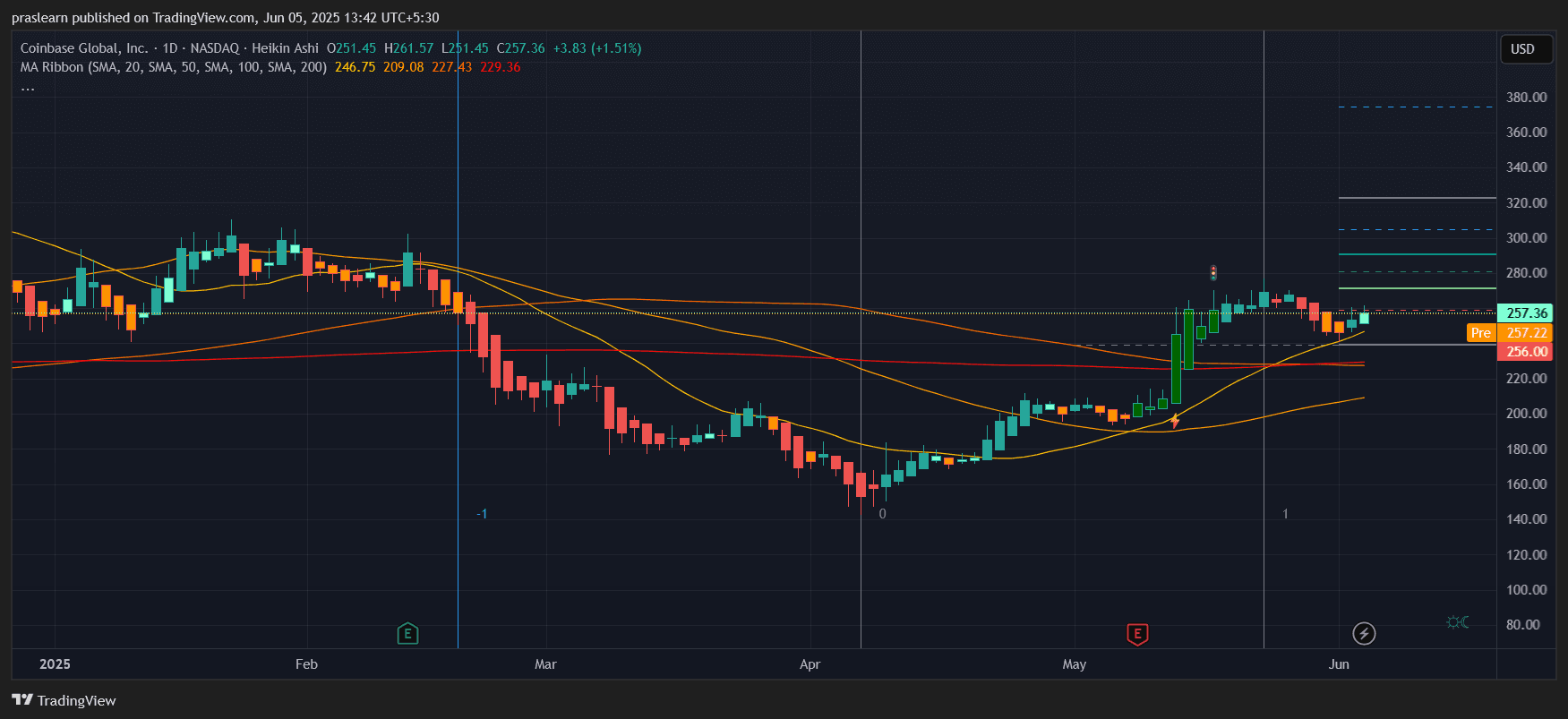Click the H261.57 high value in header
1568x719 pixels.
tap(408, 48)
